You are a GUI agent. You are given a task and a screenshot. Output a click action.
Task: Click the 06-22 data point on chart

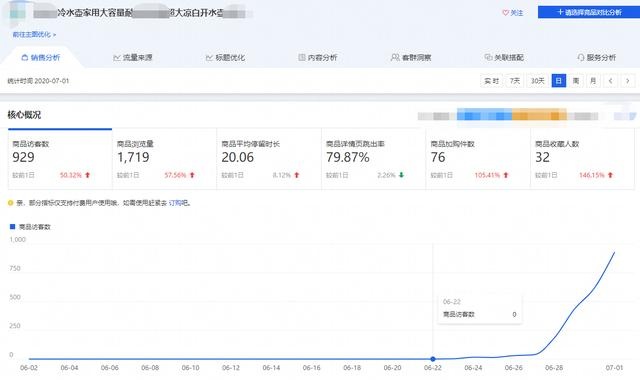433,359
